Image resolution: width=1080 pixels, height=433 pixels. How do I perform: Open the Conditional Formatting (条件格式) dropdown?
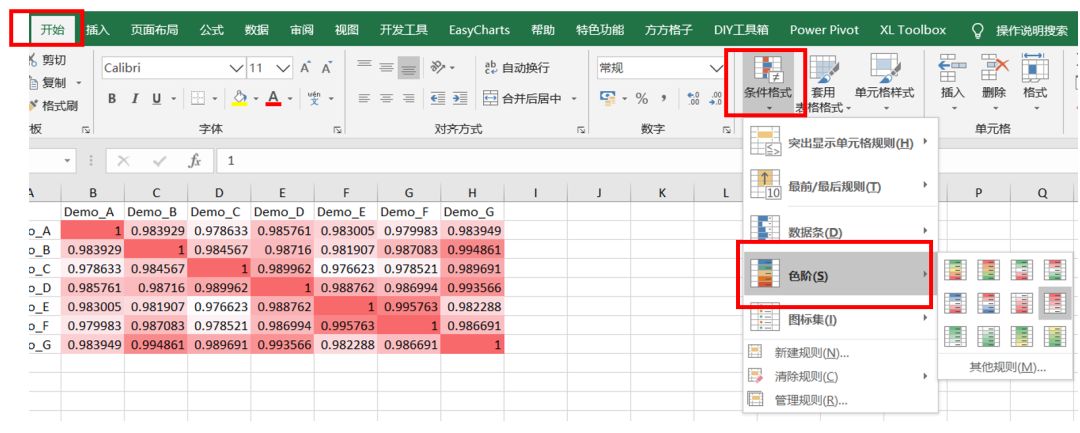[x=767, y=83]
